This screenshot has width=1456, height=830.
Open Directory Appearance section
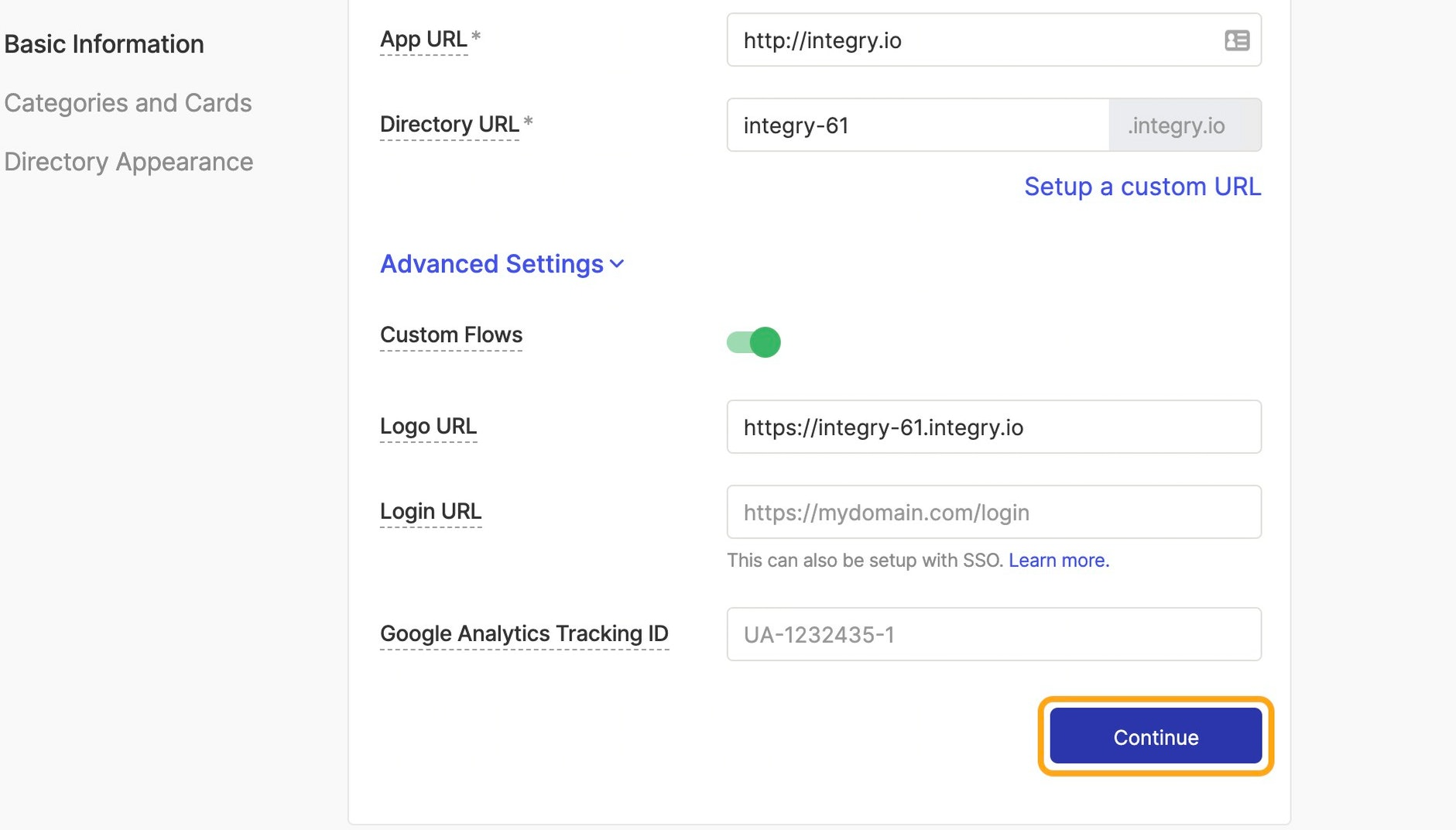pos(129,162)
